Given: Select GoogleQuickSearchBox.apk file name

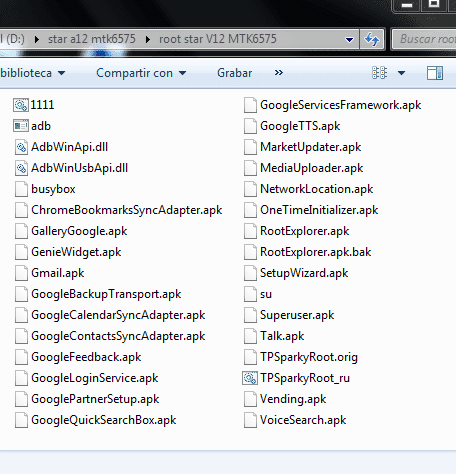Looking at the screenshot, I should coord(104,420).
